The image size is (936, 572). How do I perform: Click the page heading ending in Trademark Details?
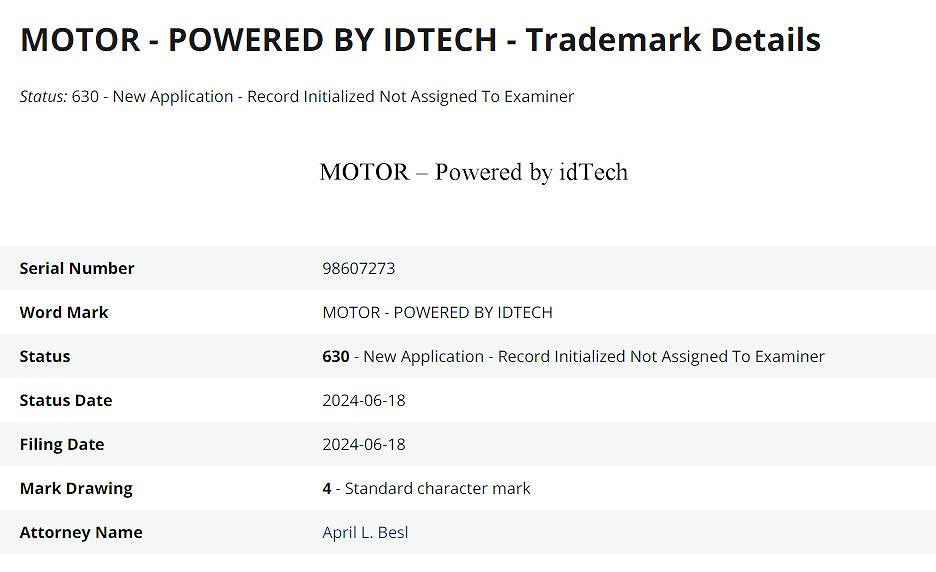(x=420, y=40)
